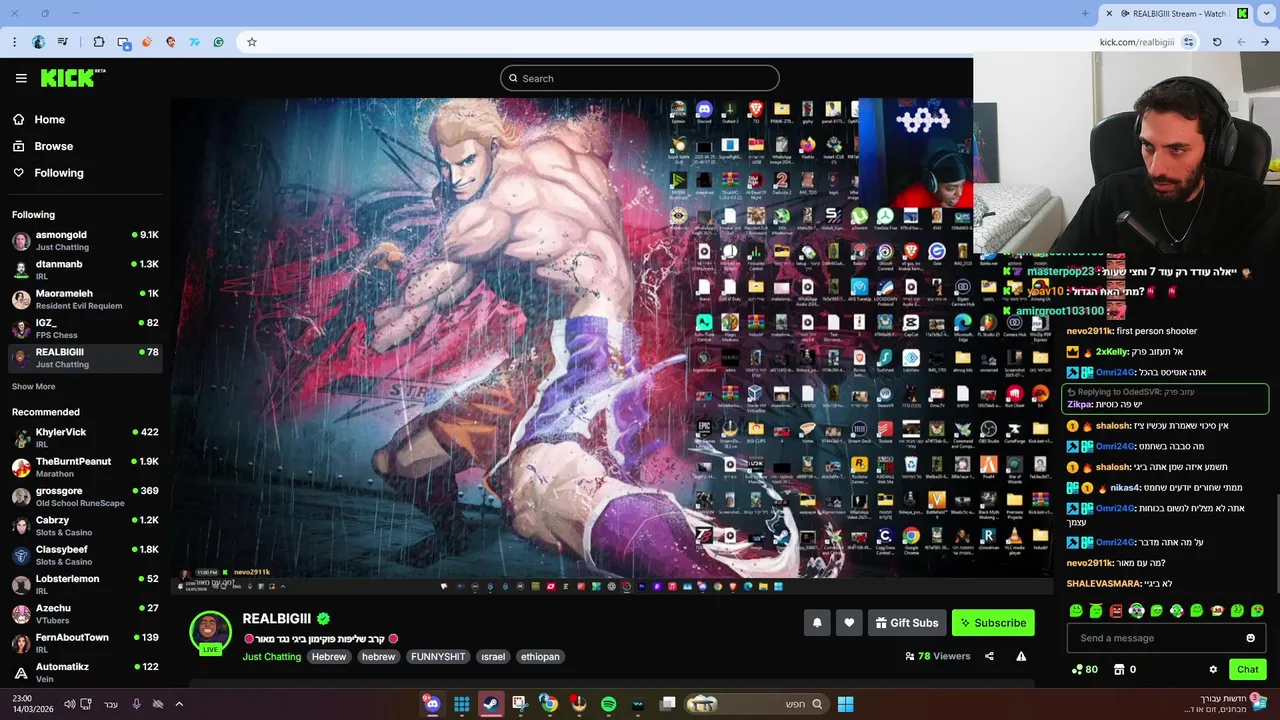The image size is (1280, 720).
Task: Expand the system tray hidden icons chevron
Action: (179, 704)
